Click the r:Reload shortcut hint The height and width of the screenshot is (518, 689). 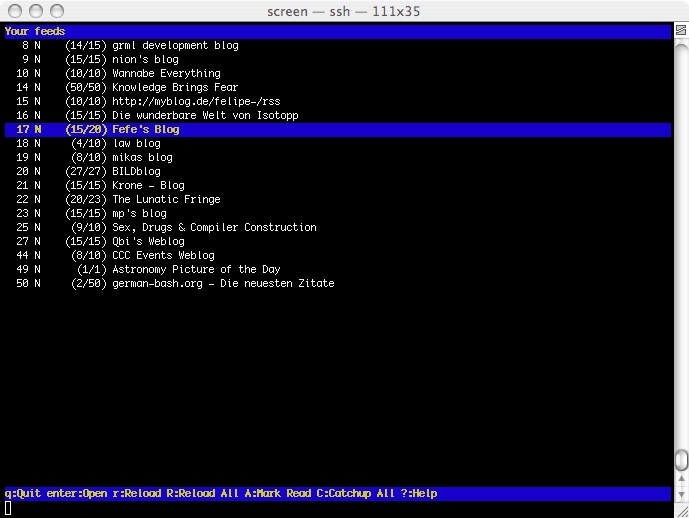[137, 493]
